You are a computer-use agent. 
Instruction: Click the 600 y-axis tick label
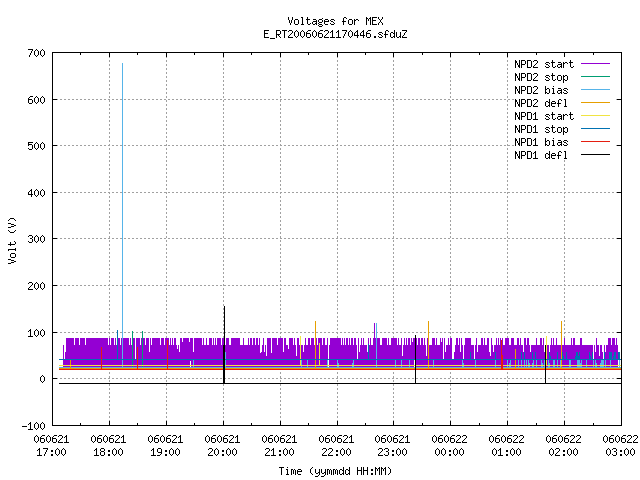pos(36,100)
